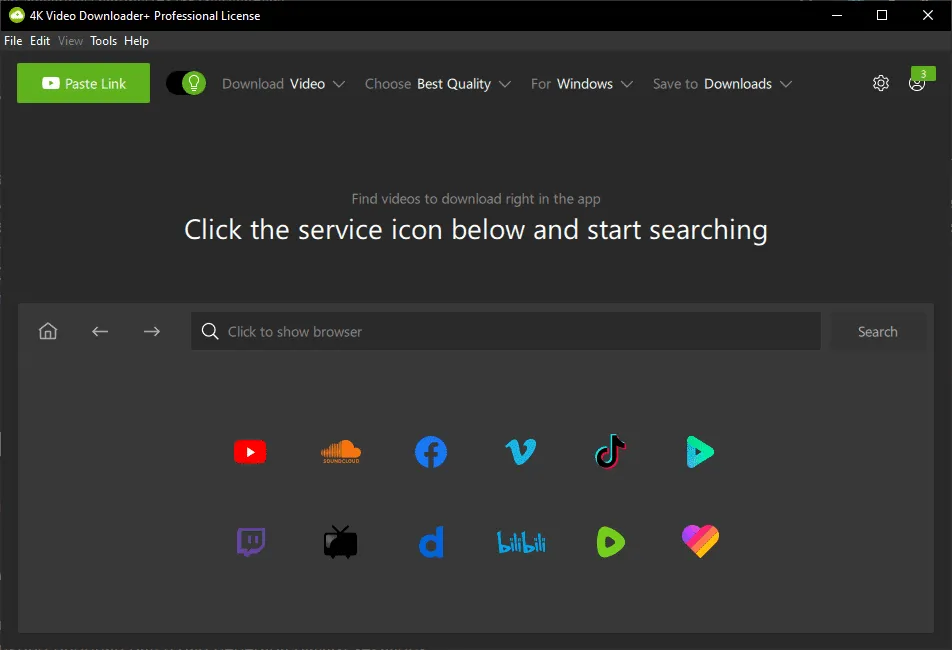Open the Likee heart service icon
This screenshot has height=650, width=952.
click(x=700, y=541)
